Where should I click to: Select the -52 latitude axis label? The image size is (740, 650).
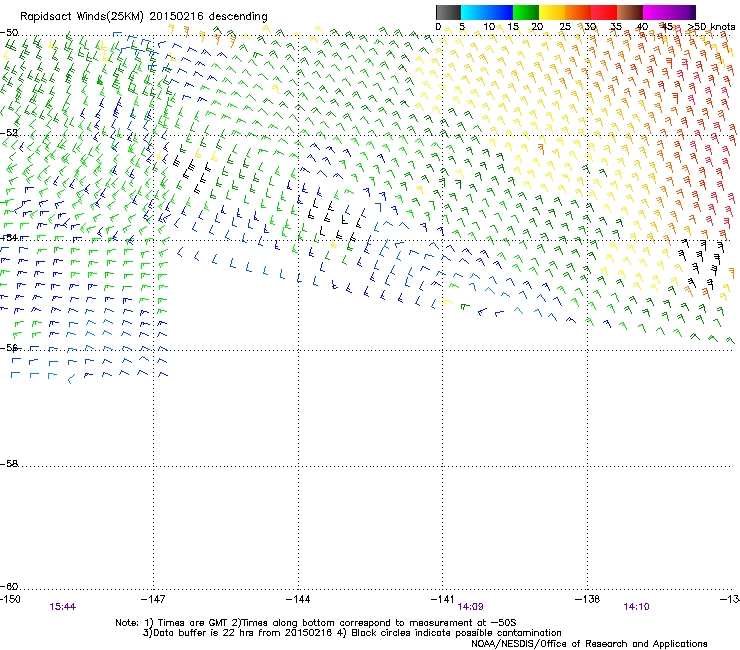click(x=9, y=133)
